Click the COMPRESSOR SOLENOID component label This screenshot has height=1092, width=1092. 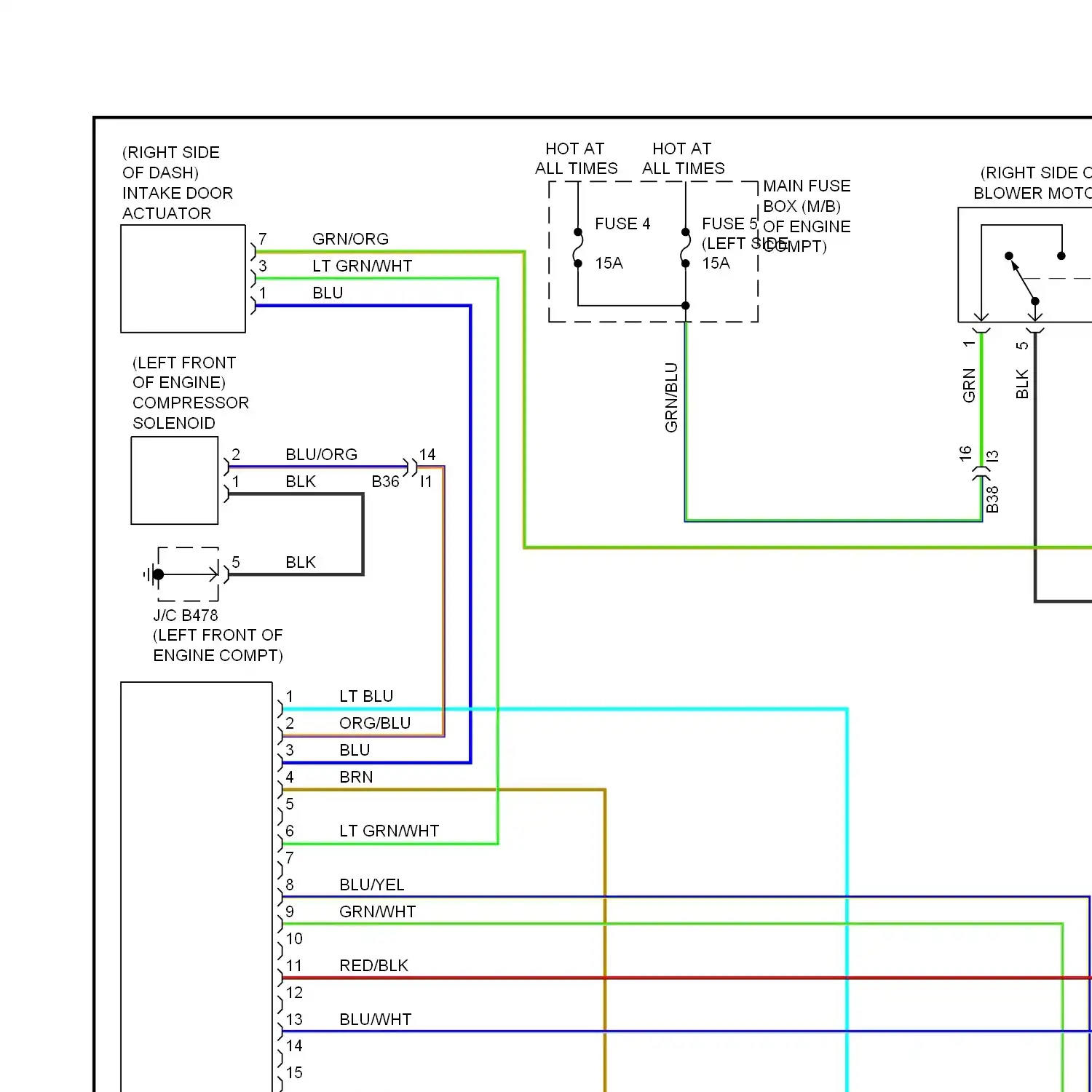click(191, 413)
